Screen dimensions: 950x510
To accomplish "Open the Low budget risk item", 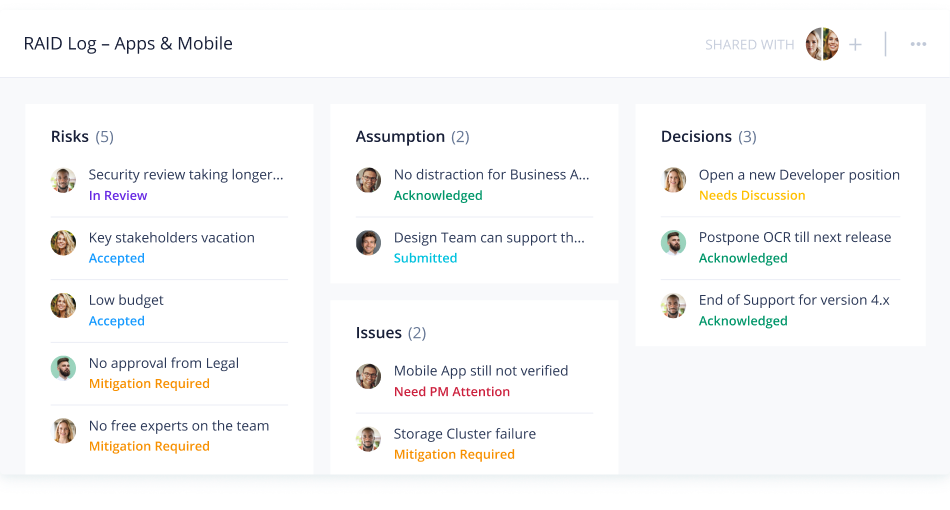I will point(126,300).
